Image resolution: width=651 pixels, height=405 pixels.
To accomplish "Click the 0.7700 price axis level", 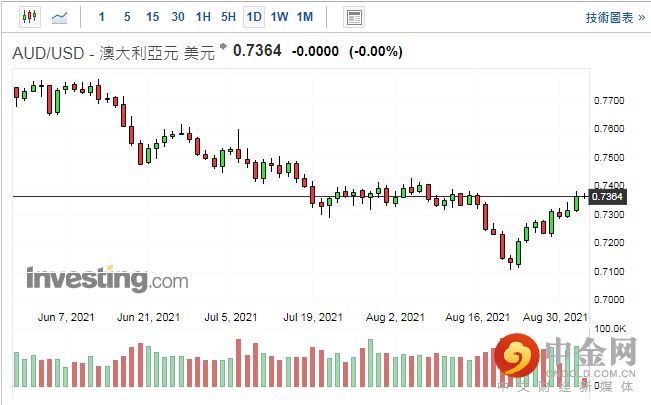I will pos(610,101).
